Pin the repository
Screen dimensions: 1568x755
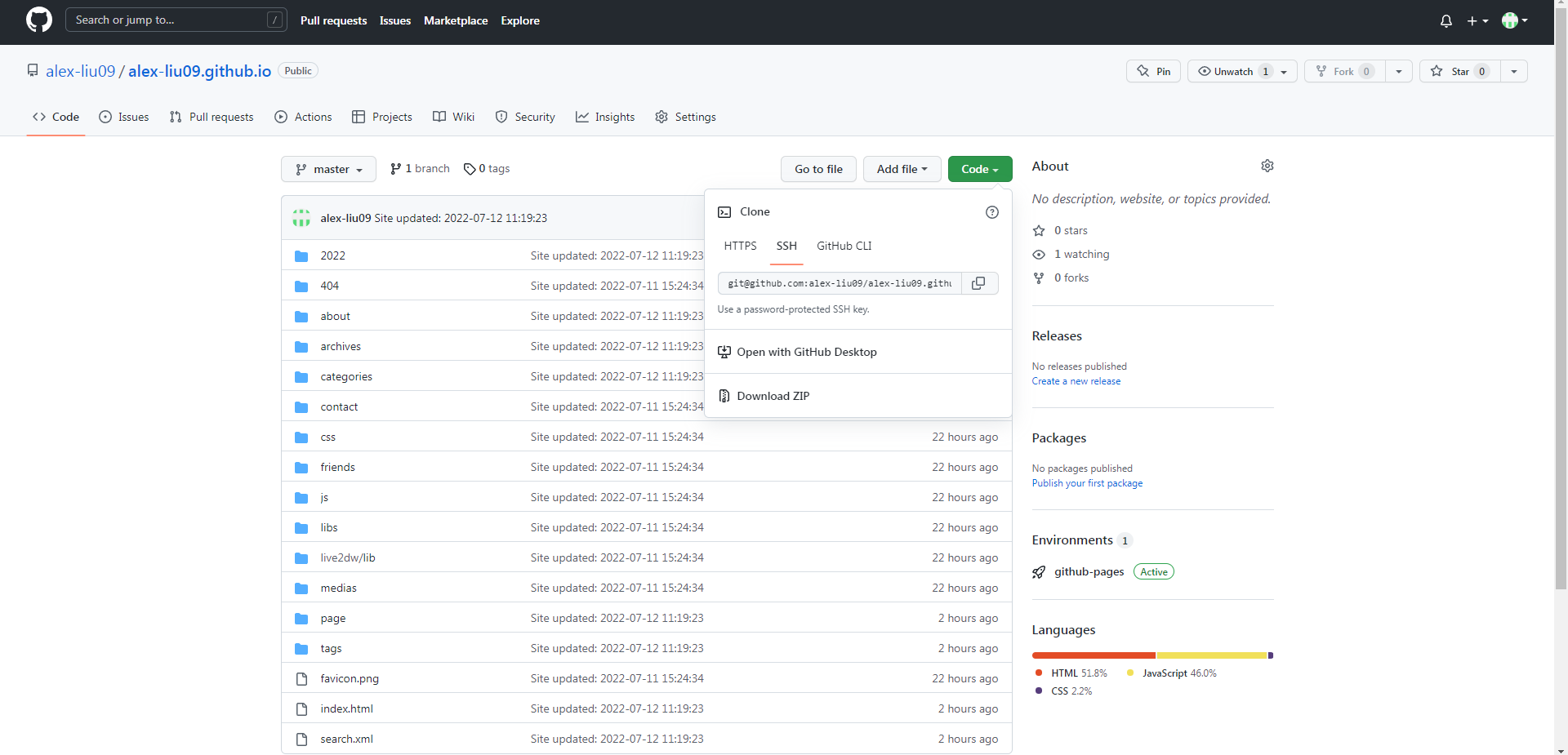pyautogui.click(x=1153, y=72)
